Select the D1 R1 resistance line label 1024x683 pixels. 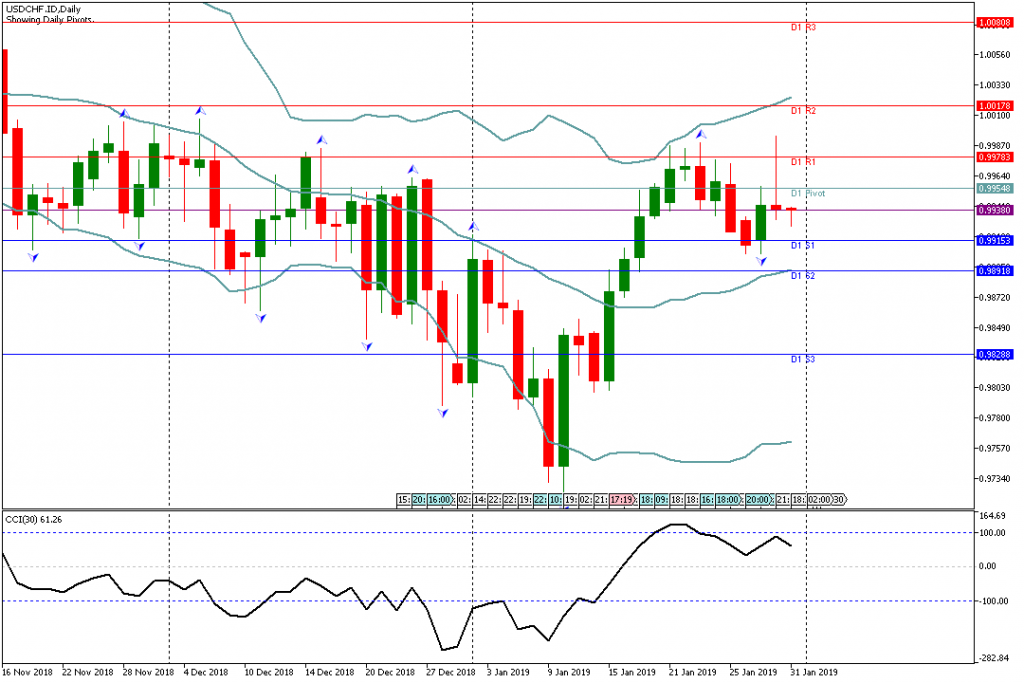pos(804,162)
